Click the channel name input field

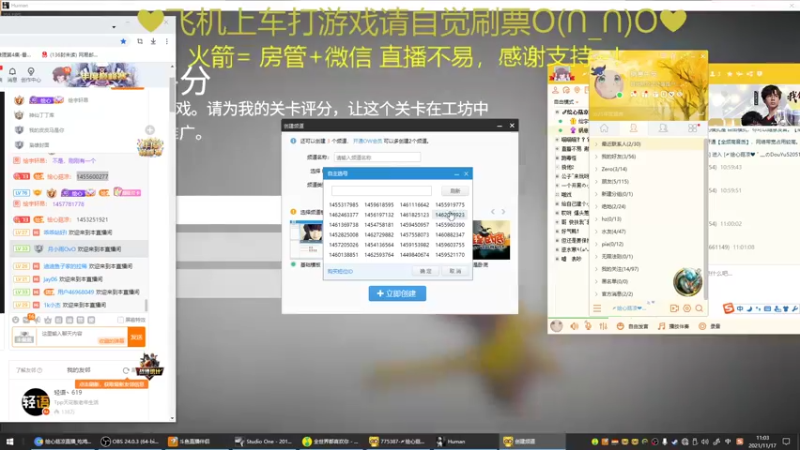pos(377,157)
